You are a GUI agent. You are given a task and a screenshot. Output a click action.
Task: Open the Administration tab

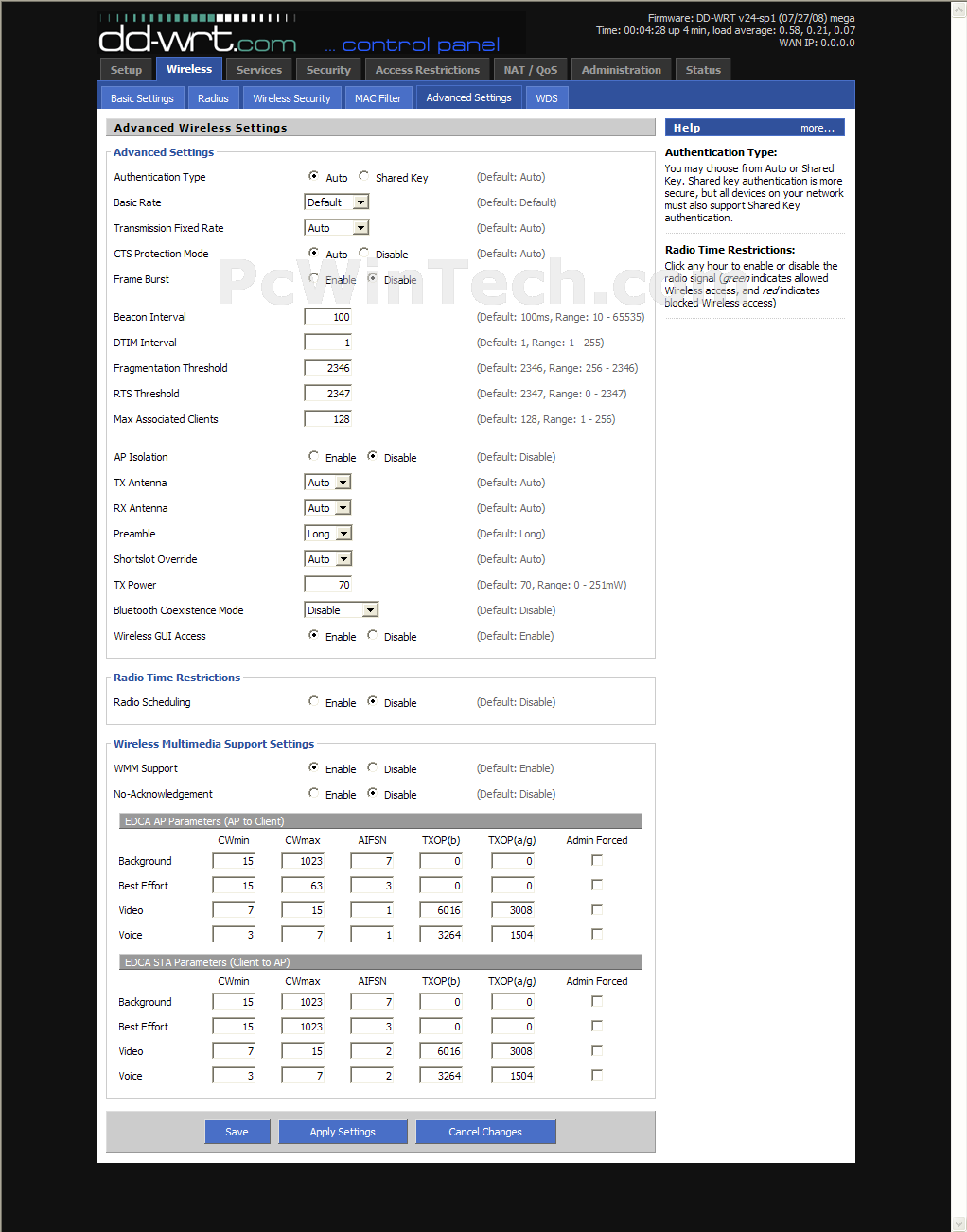pos(622,70)
